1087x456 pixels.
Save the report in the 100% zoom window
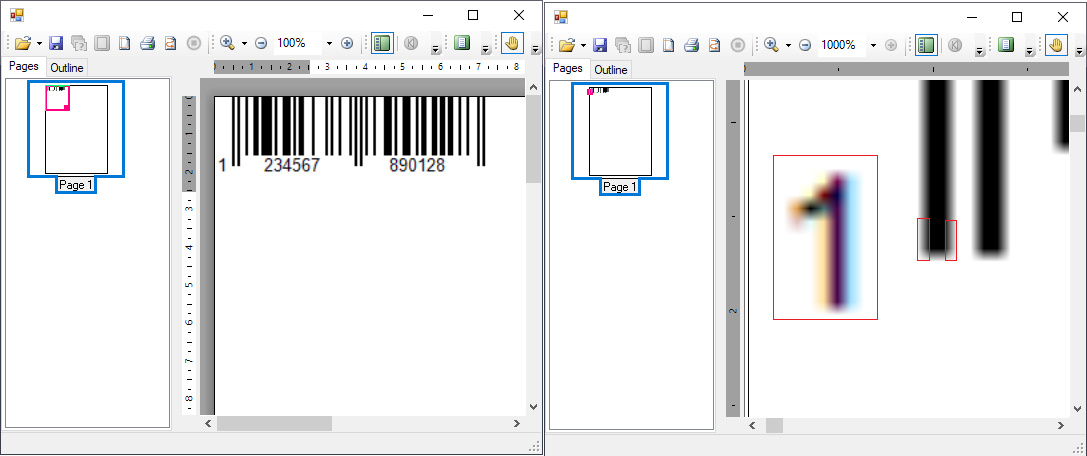click(56, 43)
